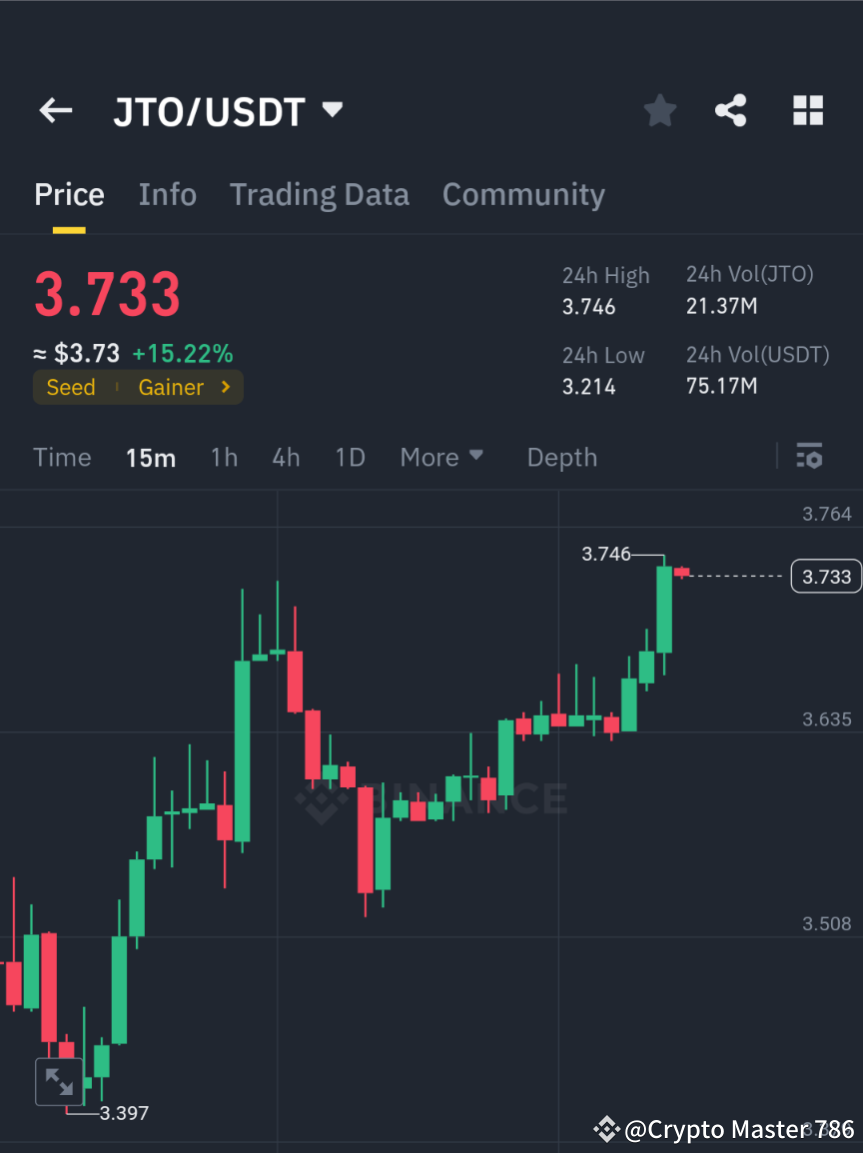Enable the 1h candle interval

pyautogui.click(x=223, y=457)
